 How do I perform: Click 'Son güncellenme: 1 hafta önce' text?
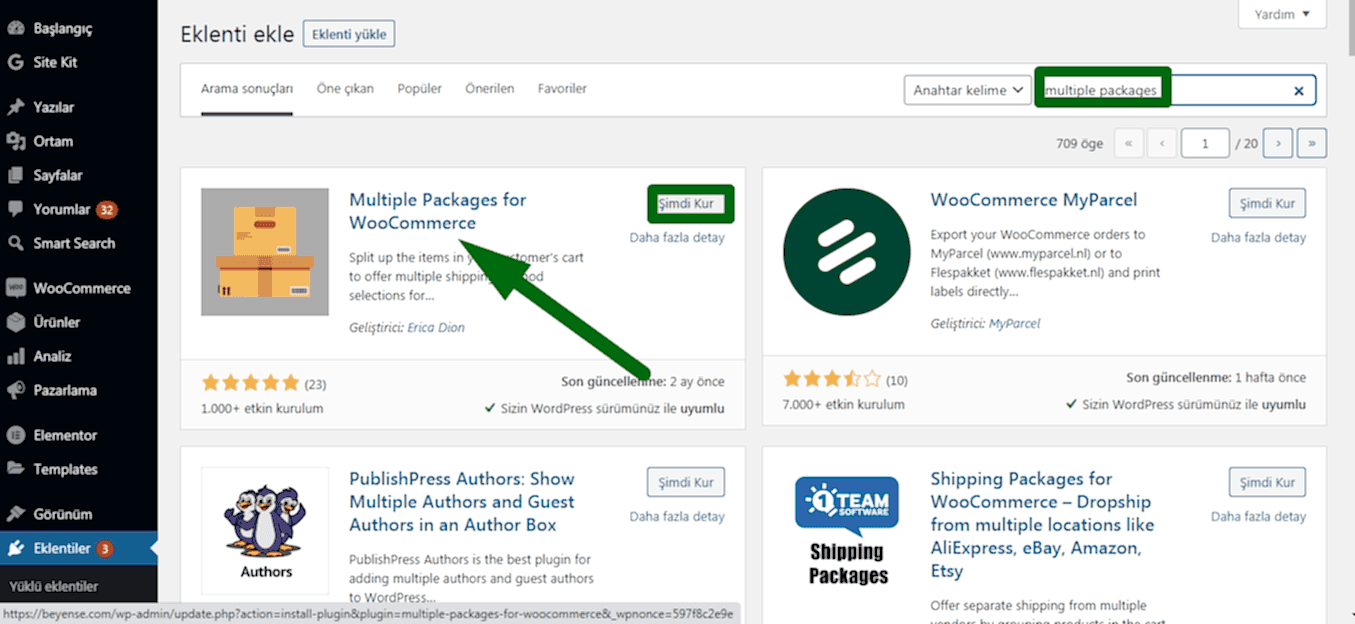point(1216,378)
